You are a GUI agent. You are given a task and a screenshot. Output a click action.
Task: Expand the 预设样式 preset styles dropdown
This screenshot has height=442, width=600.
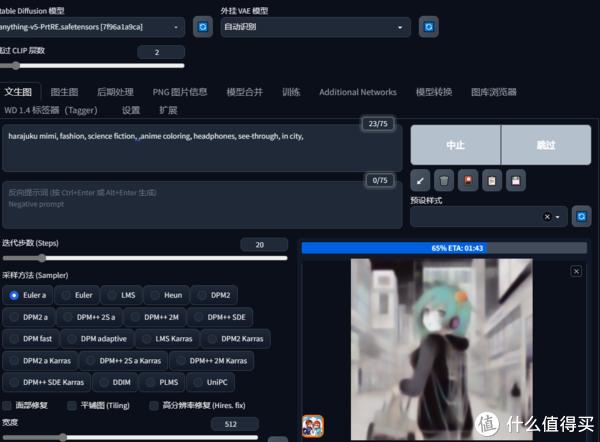click(x=558, y=217)
